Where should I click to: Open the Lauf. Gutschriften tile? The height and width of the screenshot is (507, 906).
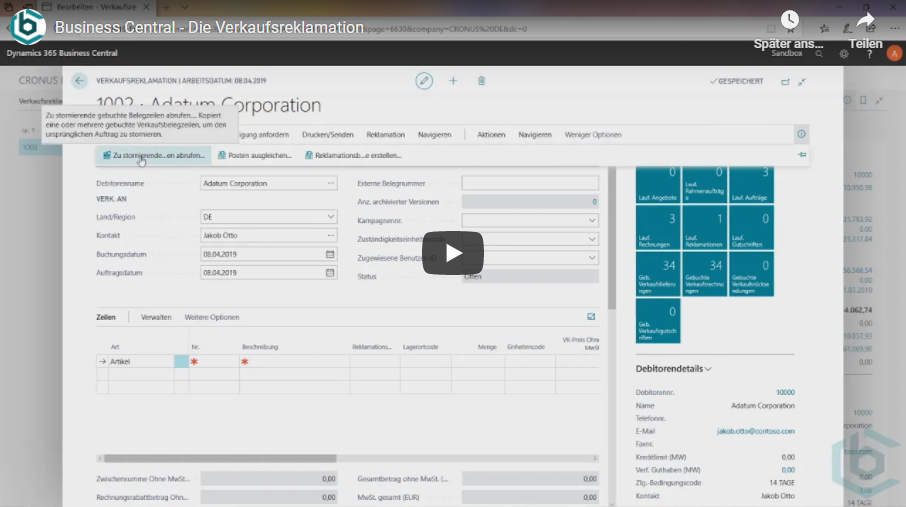(x=751, y=228)
